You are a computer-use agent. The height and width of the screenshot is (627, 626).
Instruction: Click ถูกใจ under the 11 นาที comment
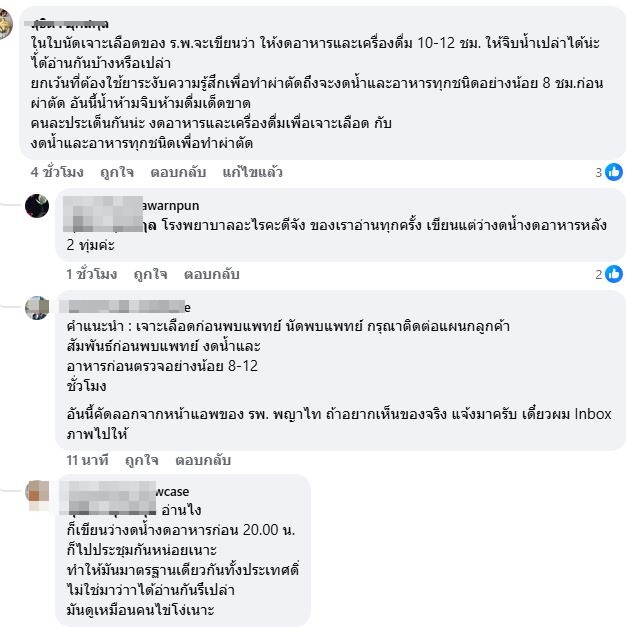[x=142, y=460]
